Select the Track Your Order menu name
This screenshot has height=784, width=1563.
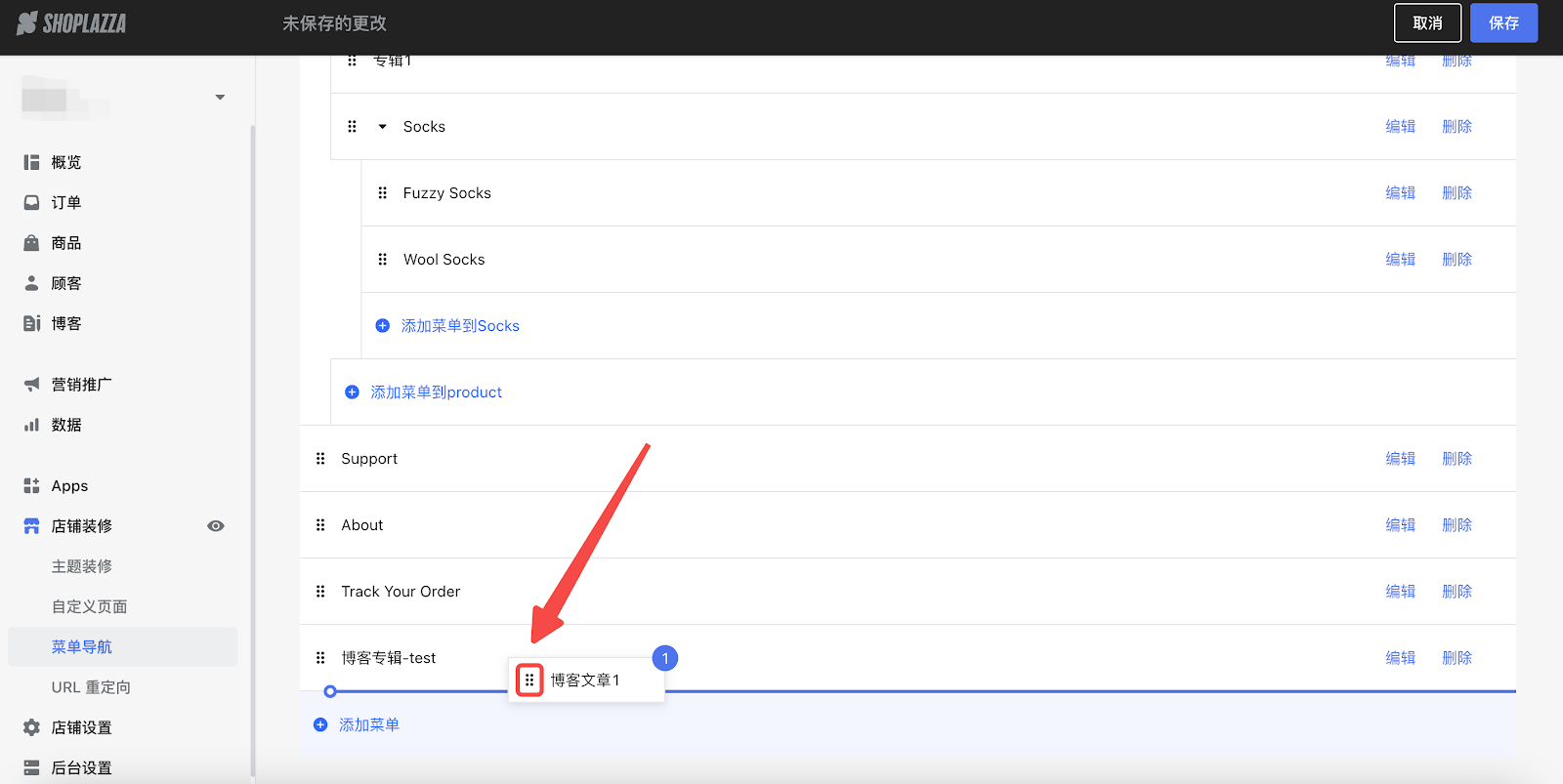click(401, 591)
